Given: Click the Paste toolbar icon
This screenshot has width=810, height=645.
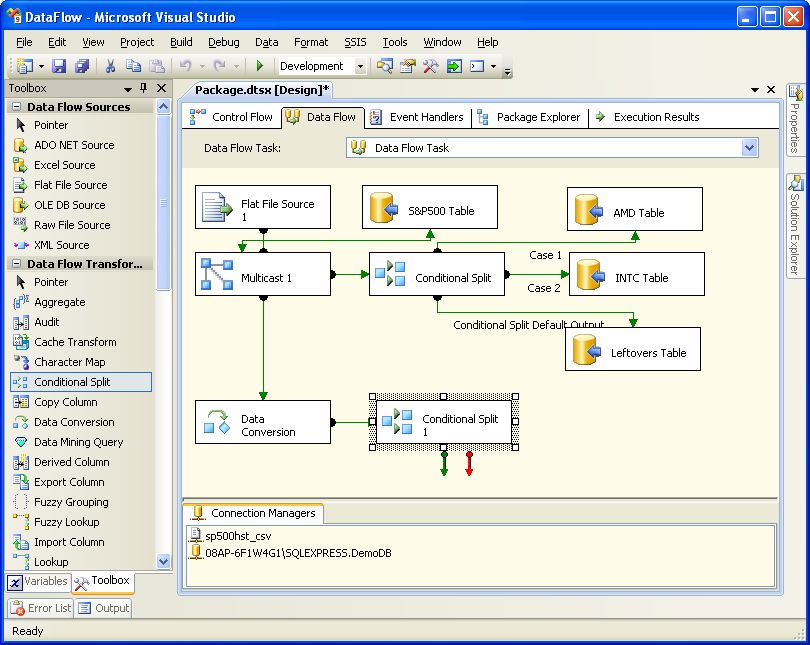Looking at the screenshot, I should pyautogui.click(x=157, y=66).
